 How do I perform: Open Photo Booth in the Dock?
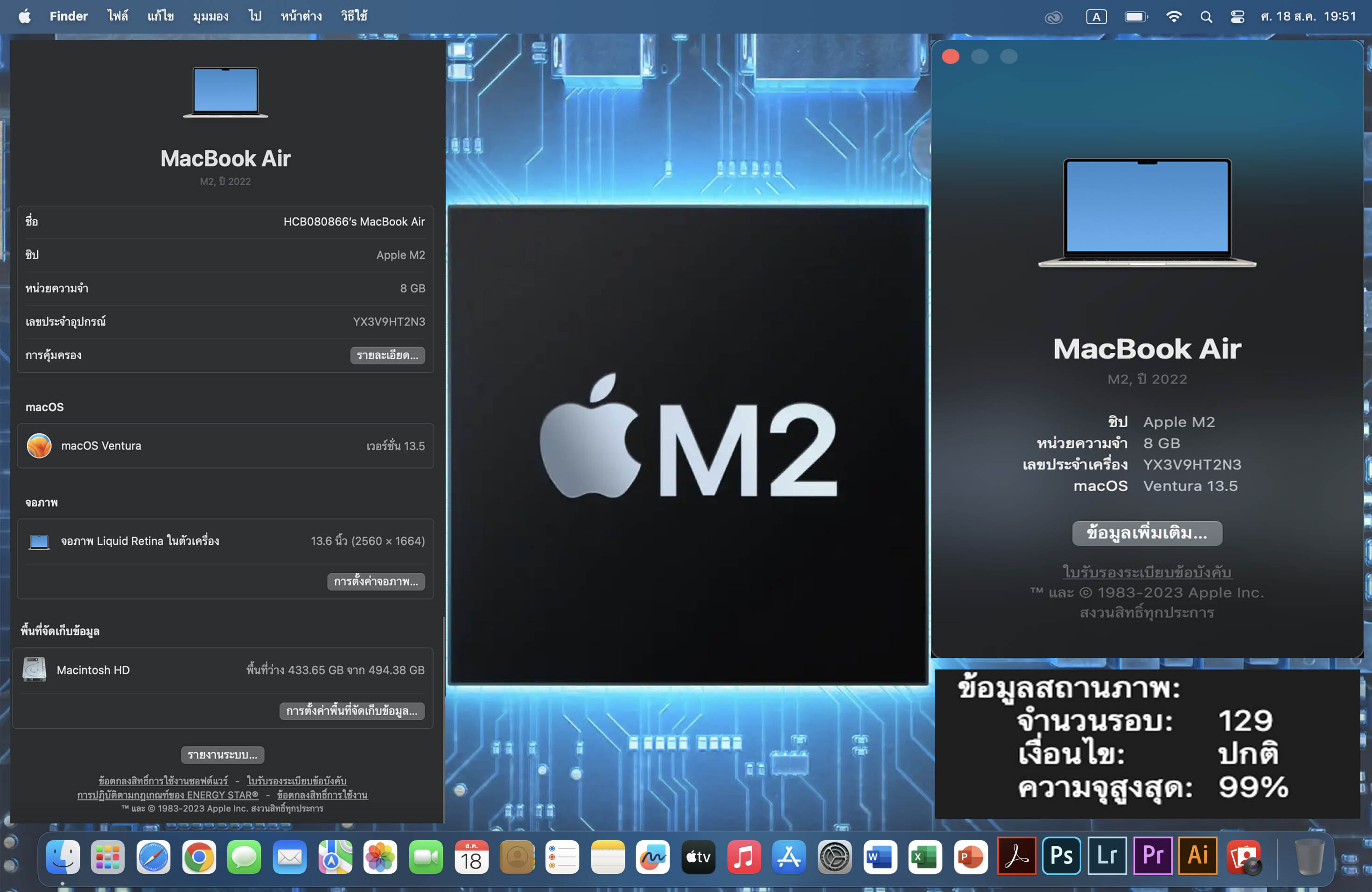point(1244,857)
